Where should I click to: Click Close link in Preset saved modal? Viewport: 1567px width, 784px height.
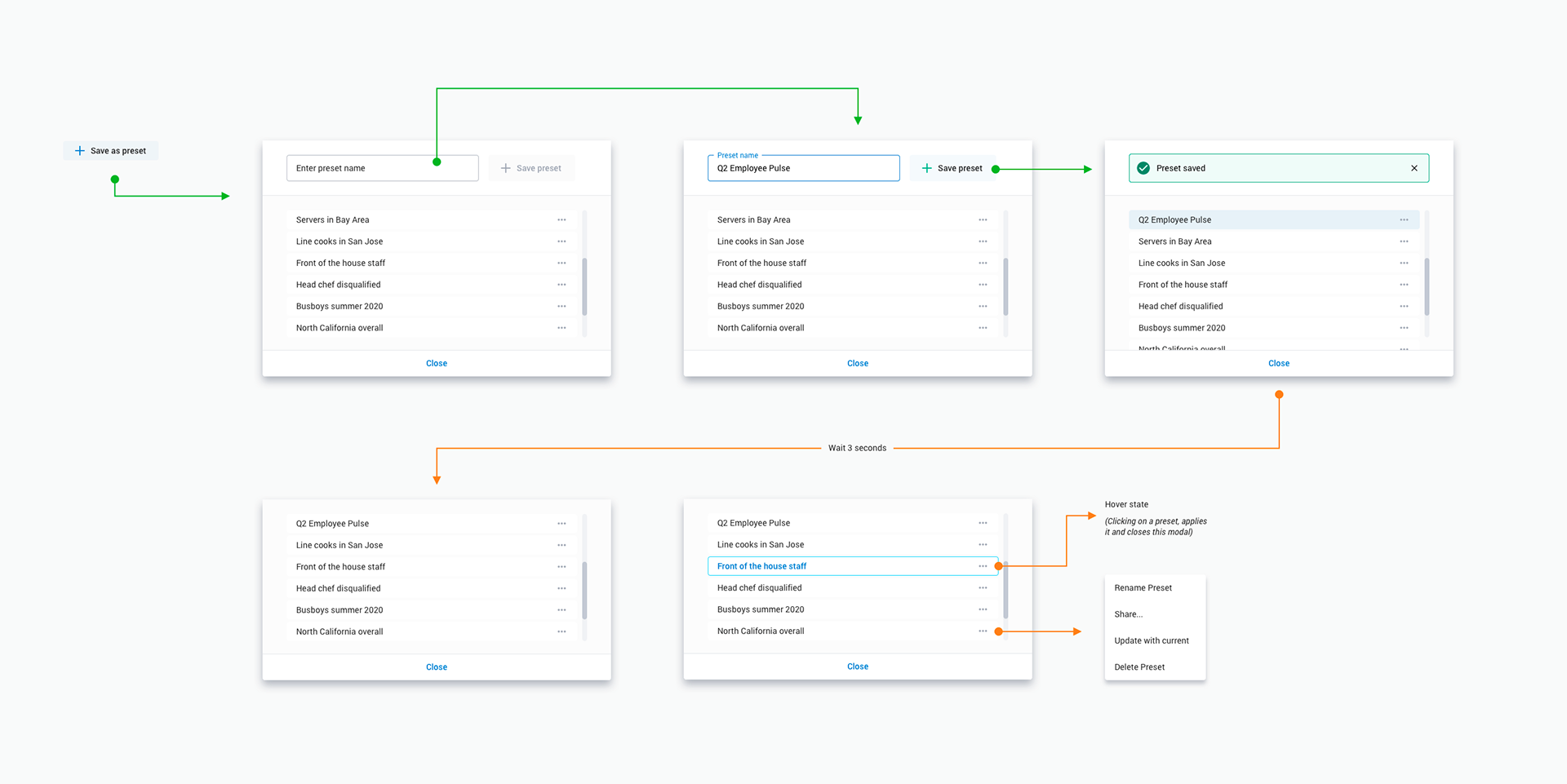click(1279, 363)
